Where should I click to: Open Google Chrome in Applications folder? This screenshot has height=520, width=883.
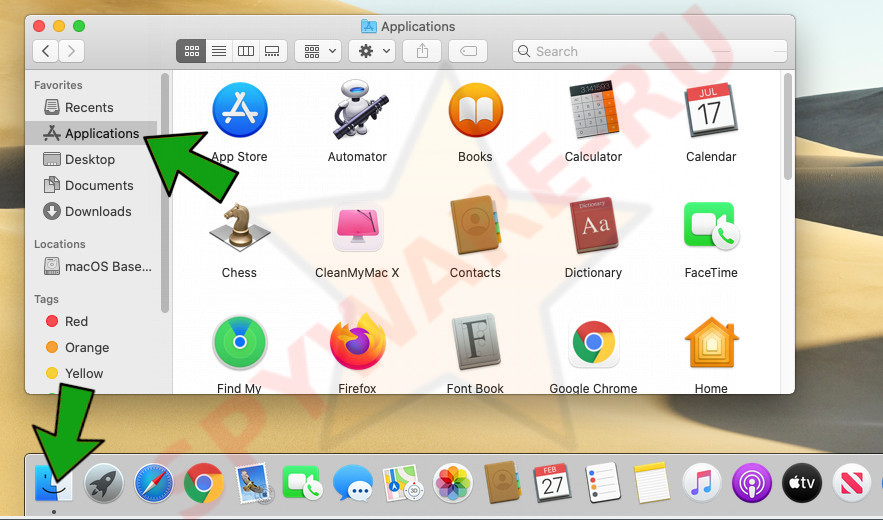594,342
